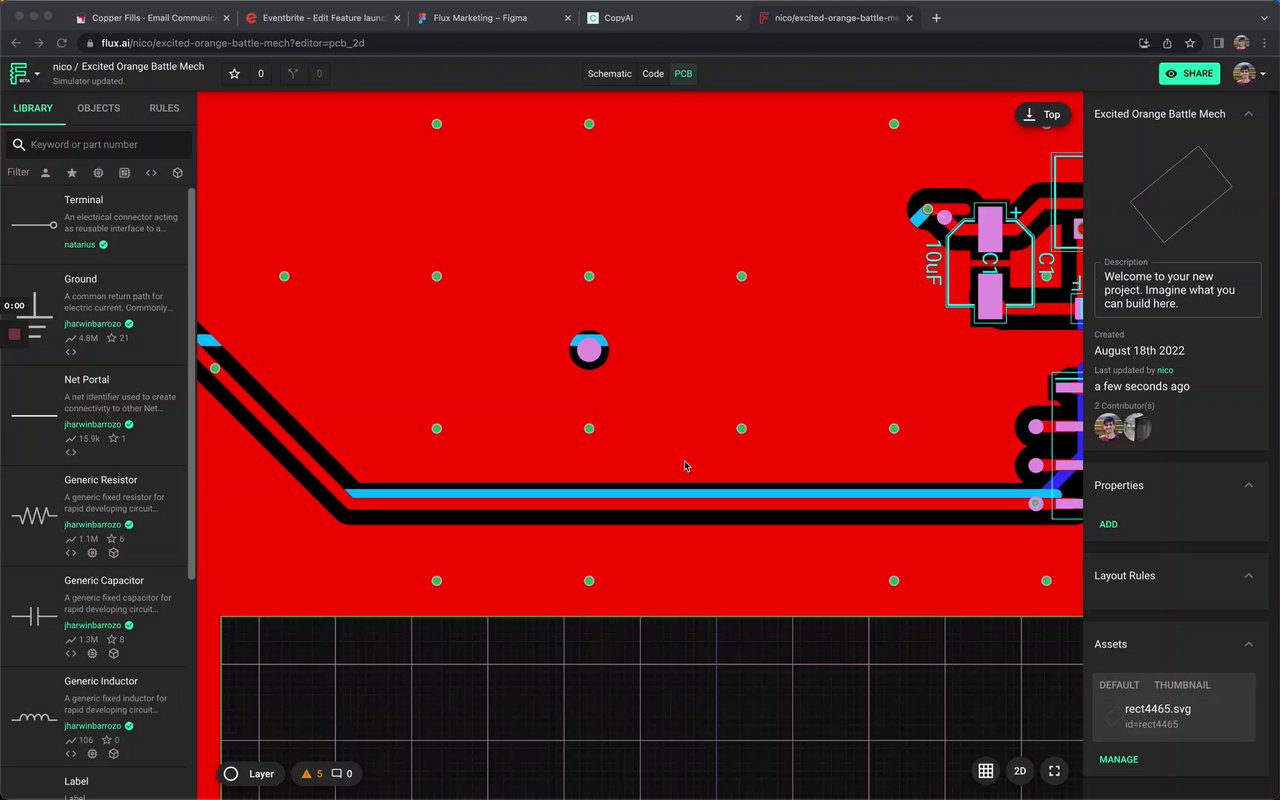
Task: Filter library by user-owned parts icon
Action: (45, 173)
